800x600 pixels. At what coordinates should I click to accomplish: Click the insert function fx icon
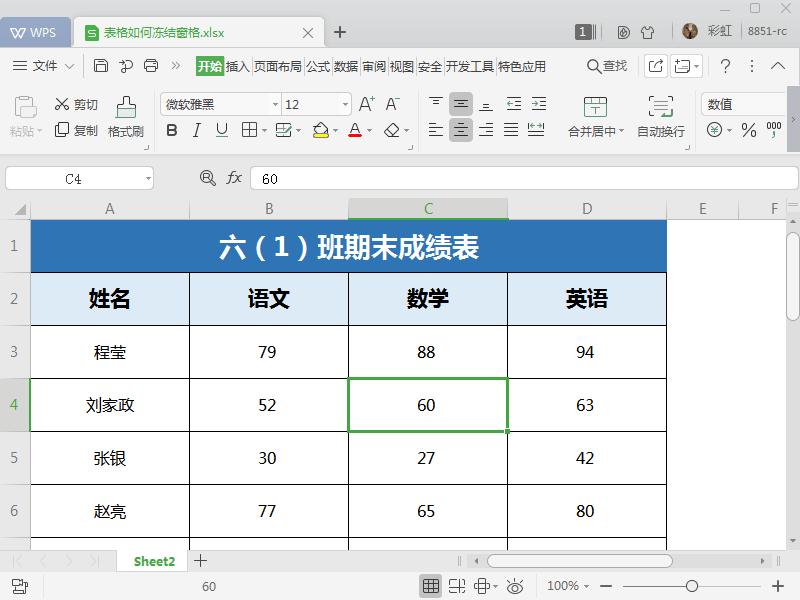[233, 177]
